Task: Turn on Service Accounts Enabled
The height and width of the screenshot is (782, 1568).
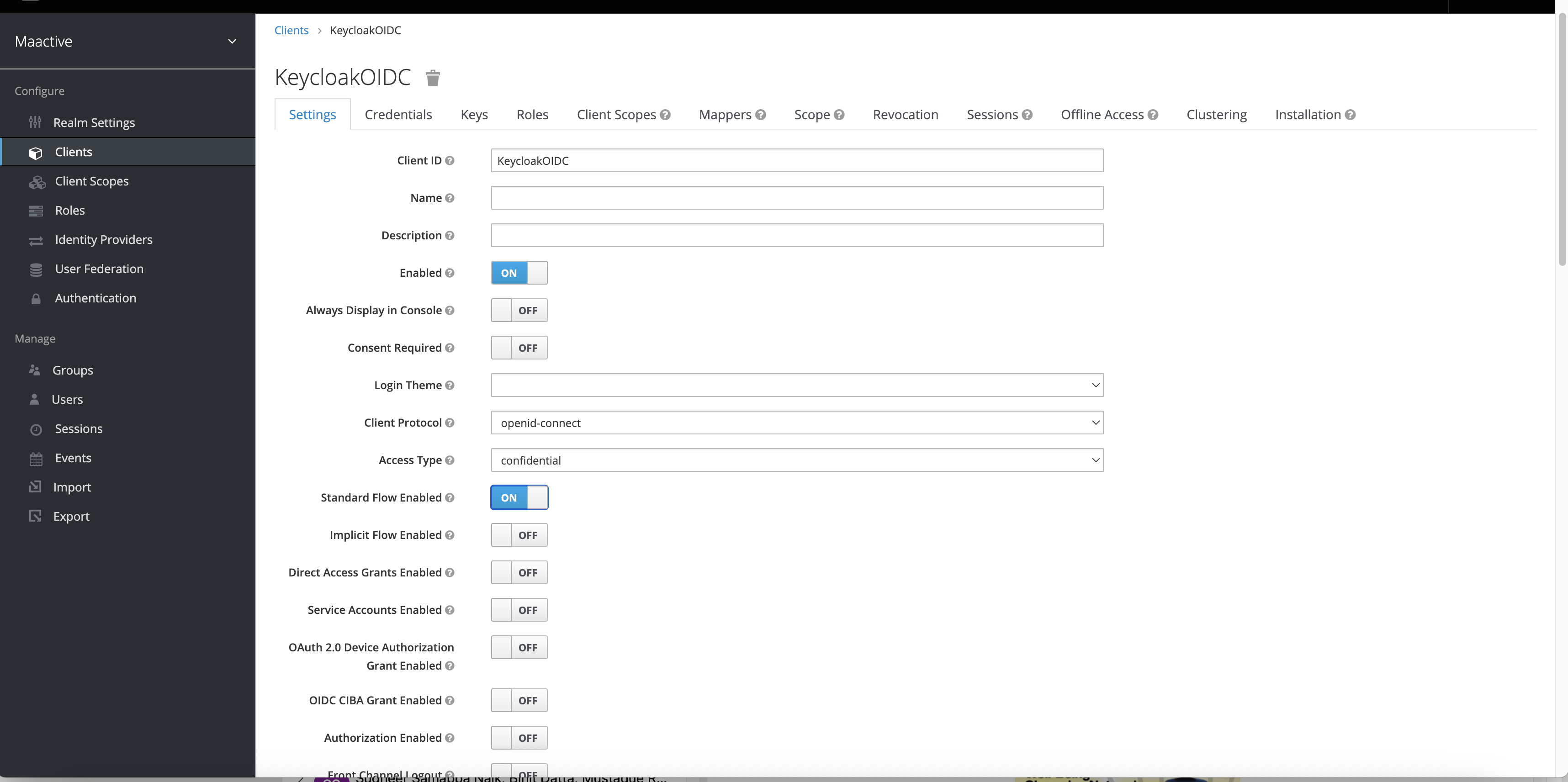Action: [x=519, y=610]
